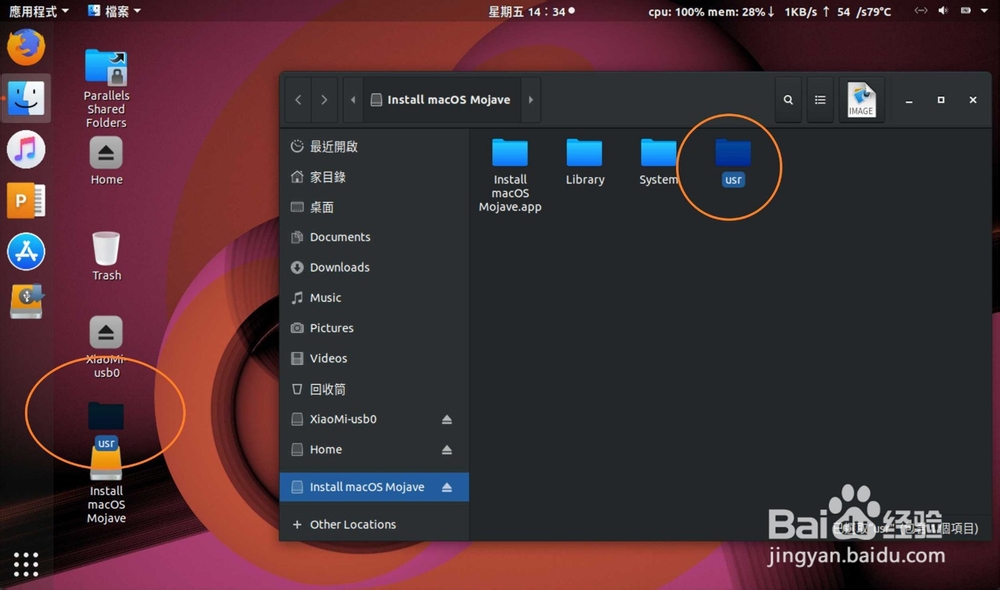
Task: Expand path bar left arrow
Action: click(x=353, y=100)
